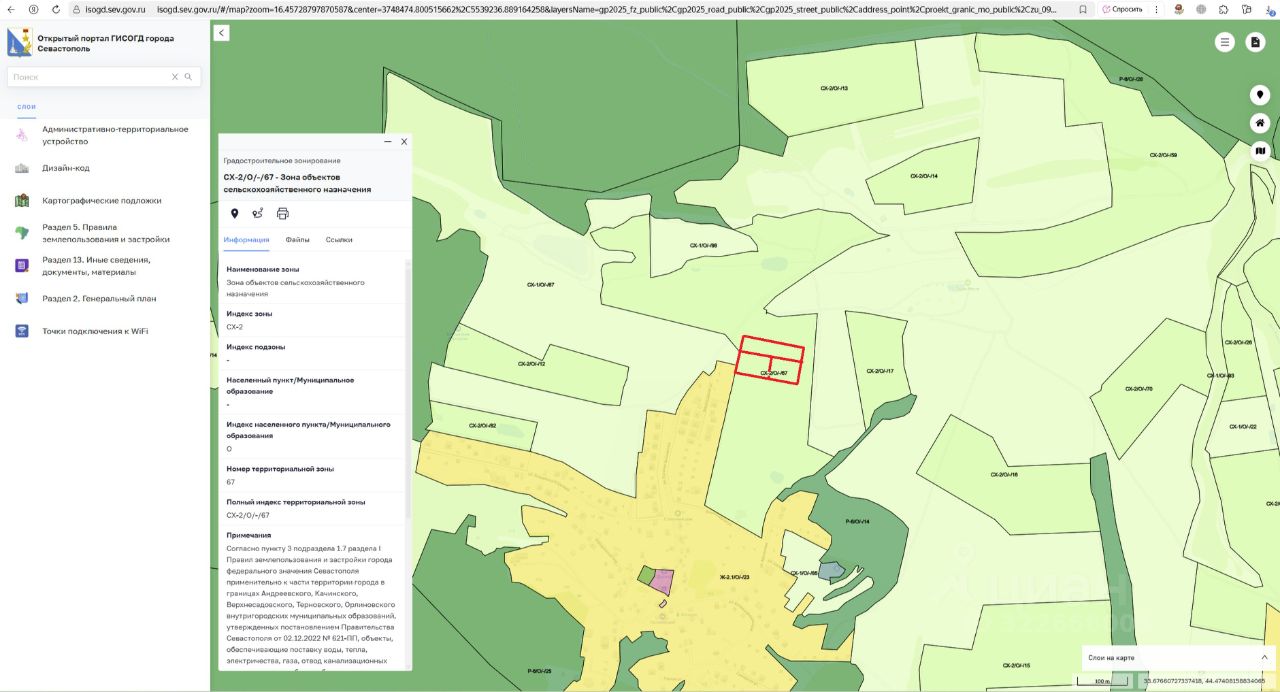Click the 'Спросить' browser button
The width and height of the screenshot is (1280, 692).
(x=1122, y=9)
